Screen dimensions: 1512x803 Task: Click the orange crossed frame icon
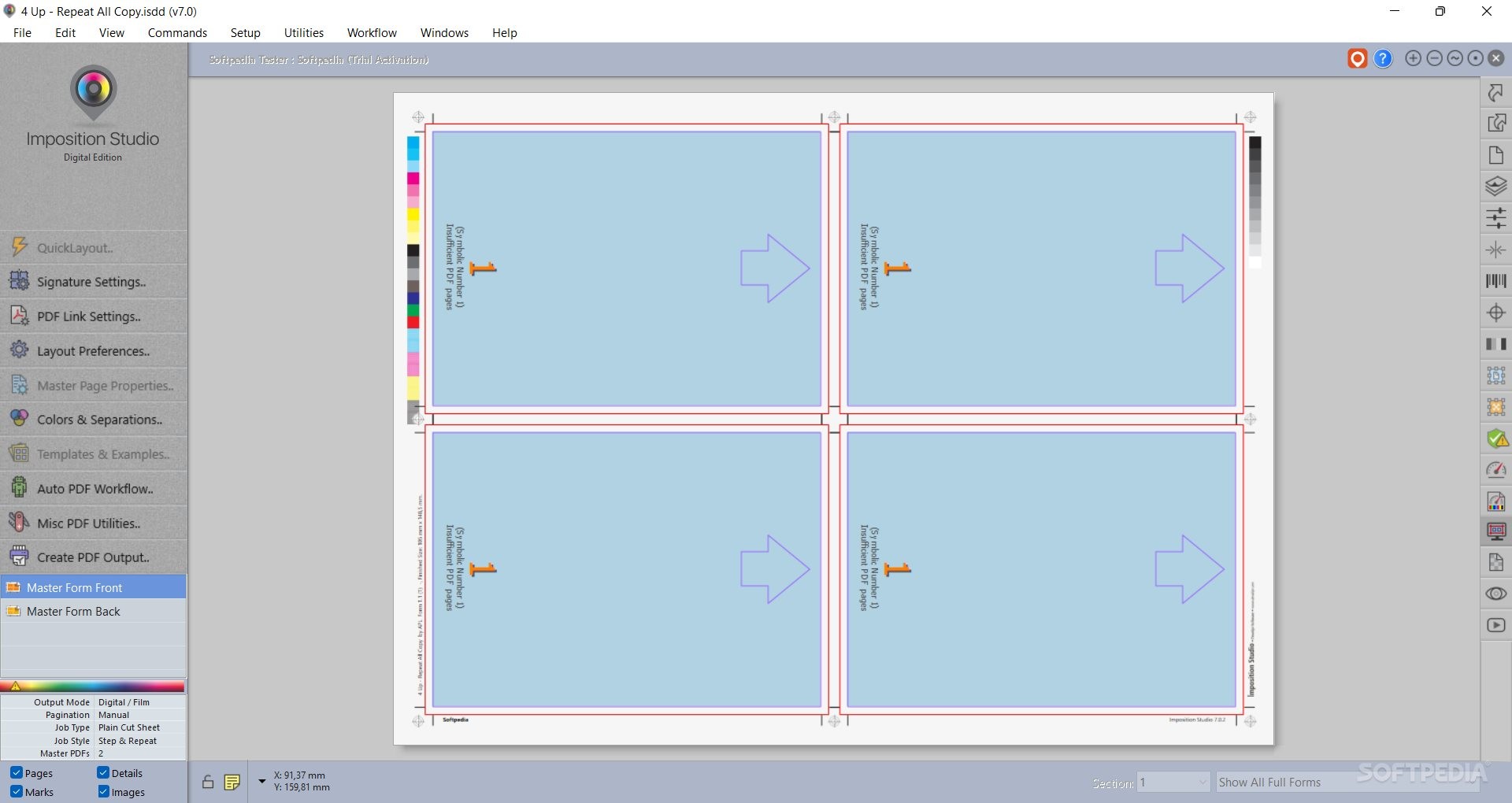coord(1495,407)
